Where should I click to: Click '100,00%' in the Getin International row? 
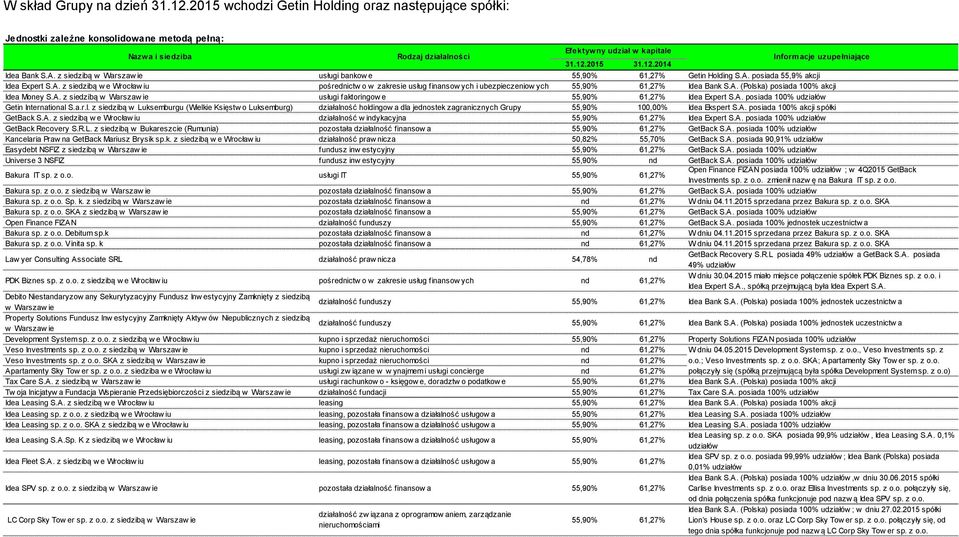pyautogui.click(x=652, y=107)
